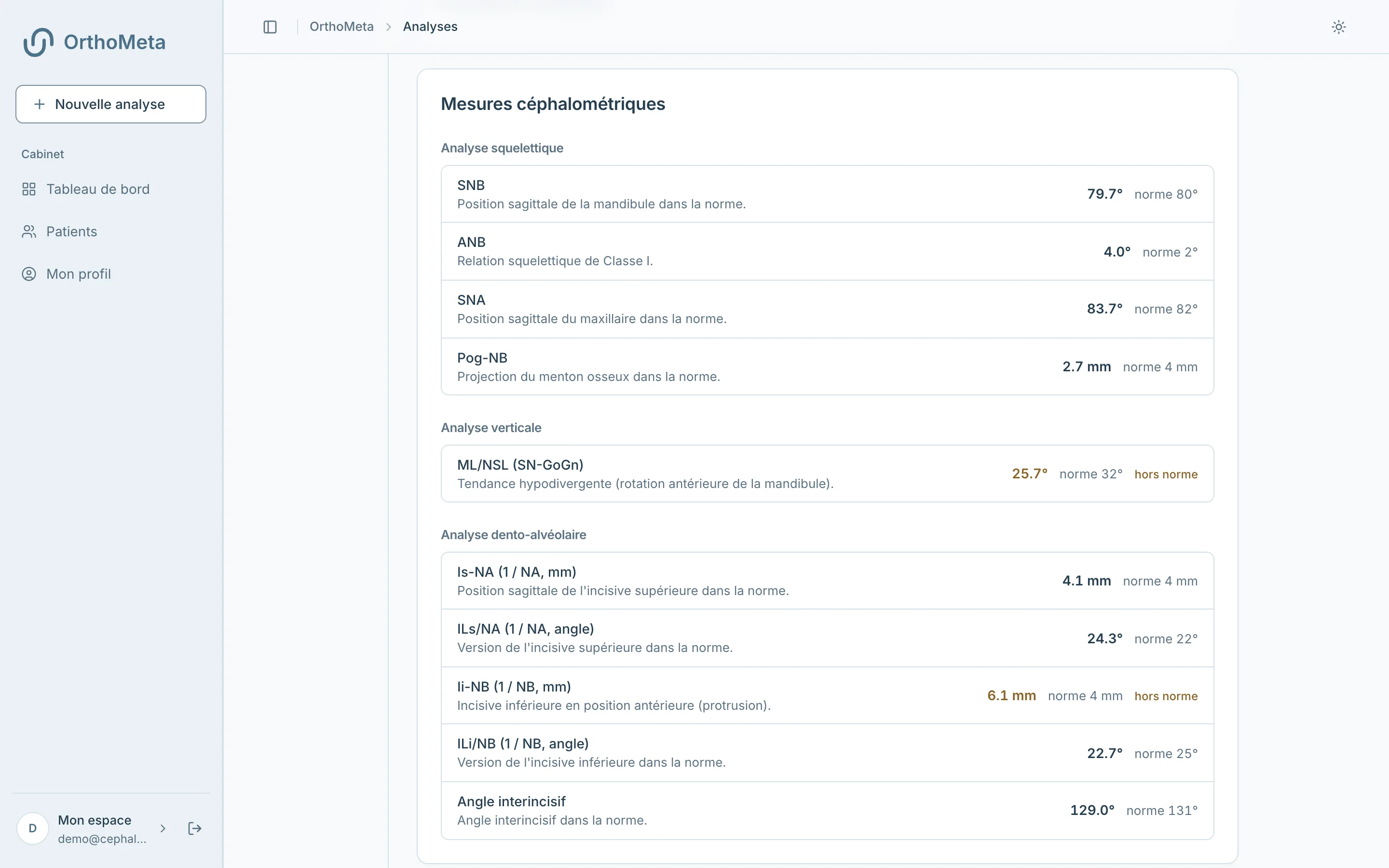
Task: Click the plus icon in Nouvelle analyse
Action: 39,104
